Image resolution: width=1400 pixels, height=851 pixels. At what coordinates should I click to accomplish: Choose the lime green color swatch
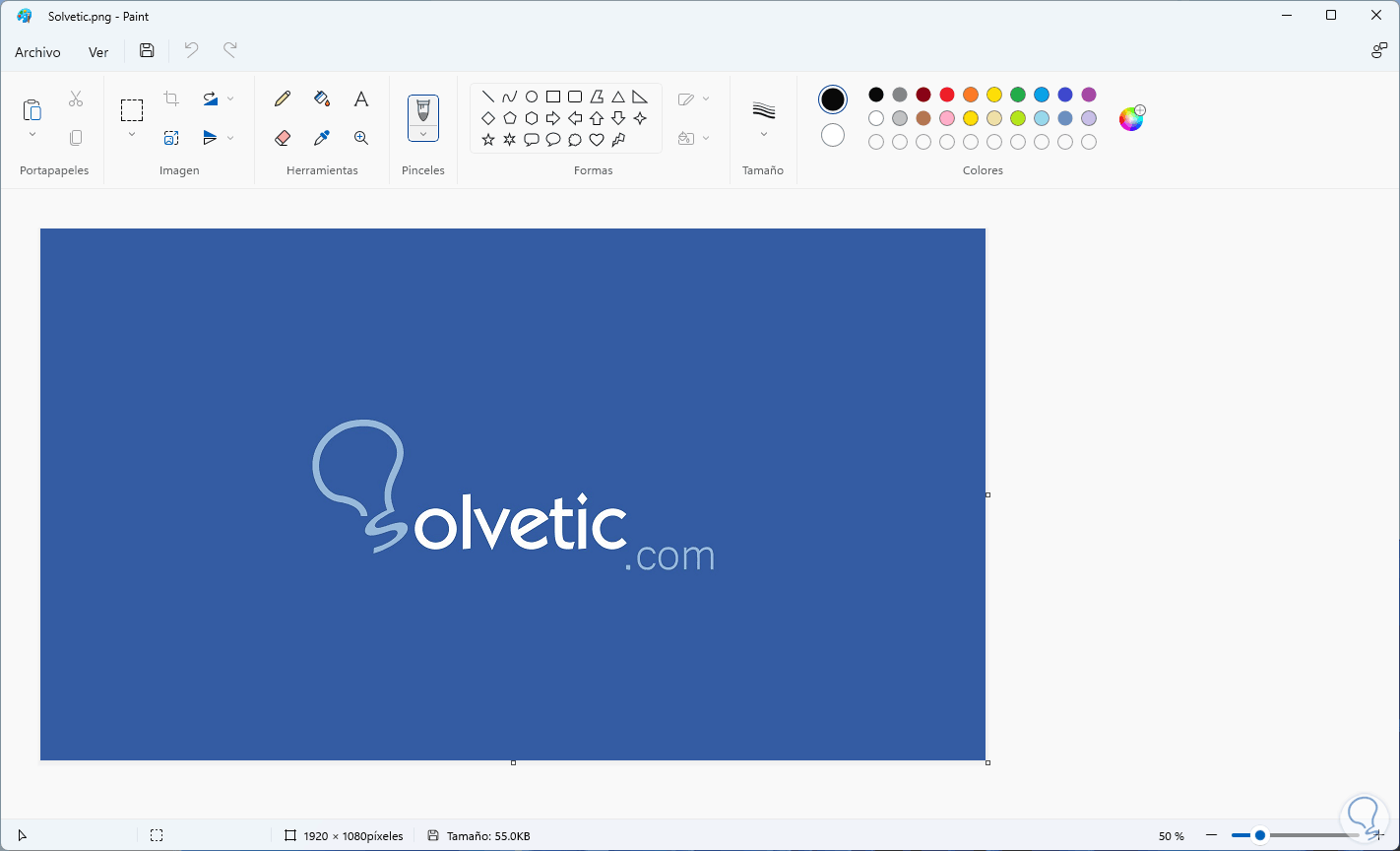(x=1018, y=118)
